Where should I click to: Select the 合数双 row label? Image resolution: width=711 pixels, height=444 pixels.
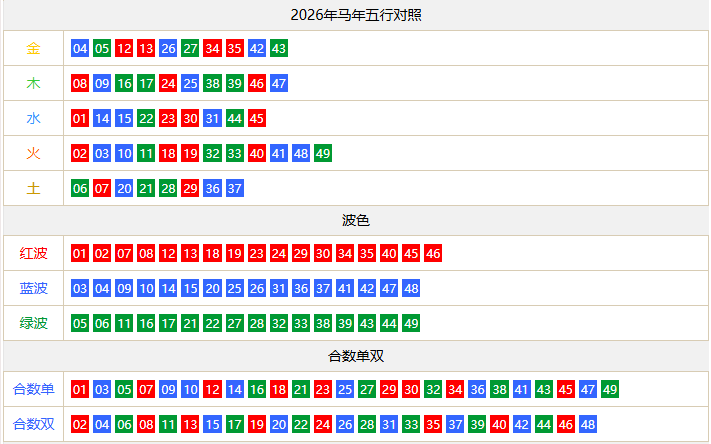tap(33, 424)
